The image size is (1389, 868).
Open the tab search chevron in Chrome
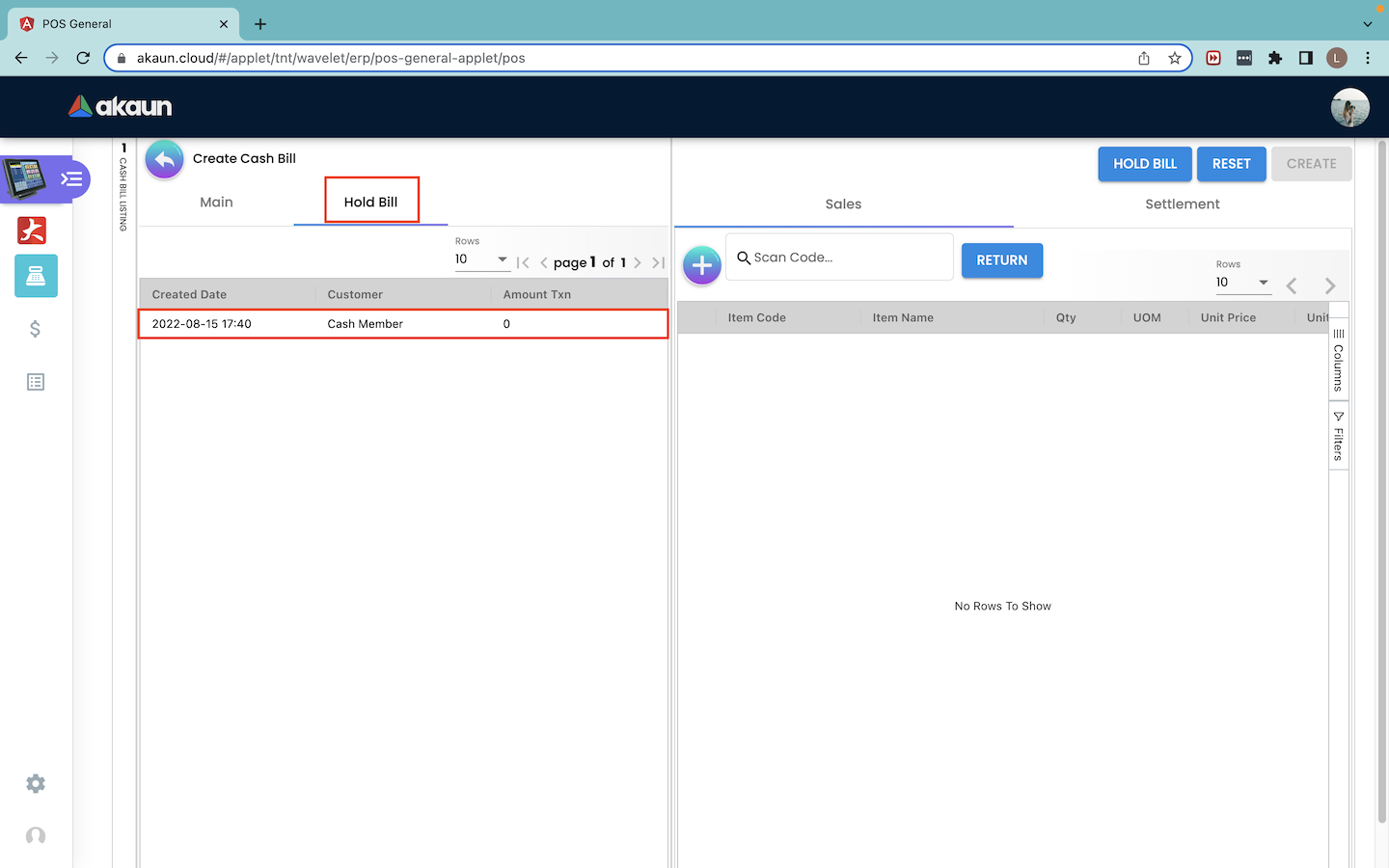1368,24
